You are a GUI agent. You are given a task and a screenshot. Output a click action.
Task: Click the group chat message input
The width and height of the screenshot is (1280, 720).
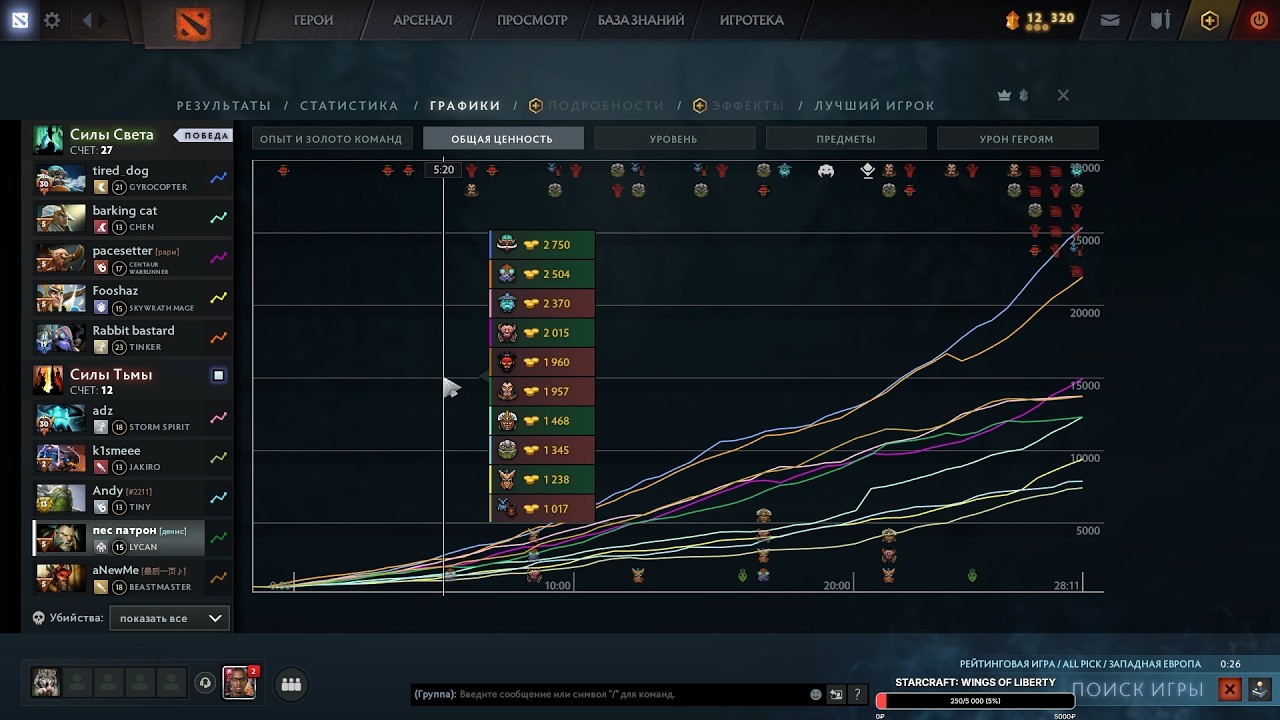610,694
